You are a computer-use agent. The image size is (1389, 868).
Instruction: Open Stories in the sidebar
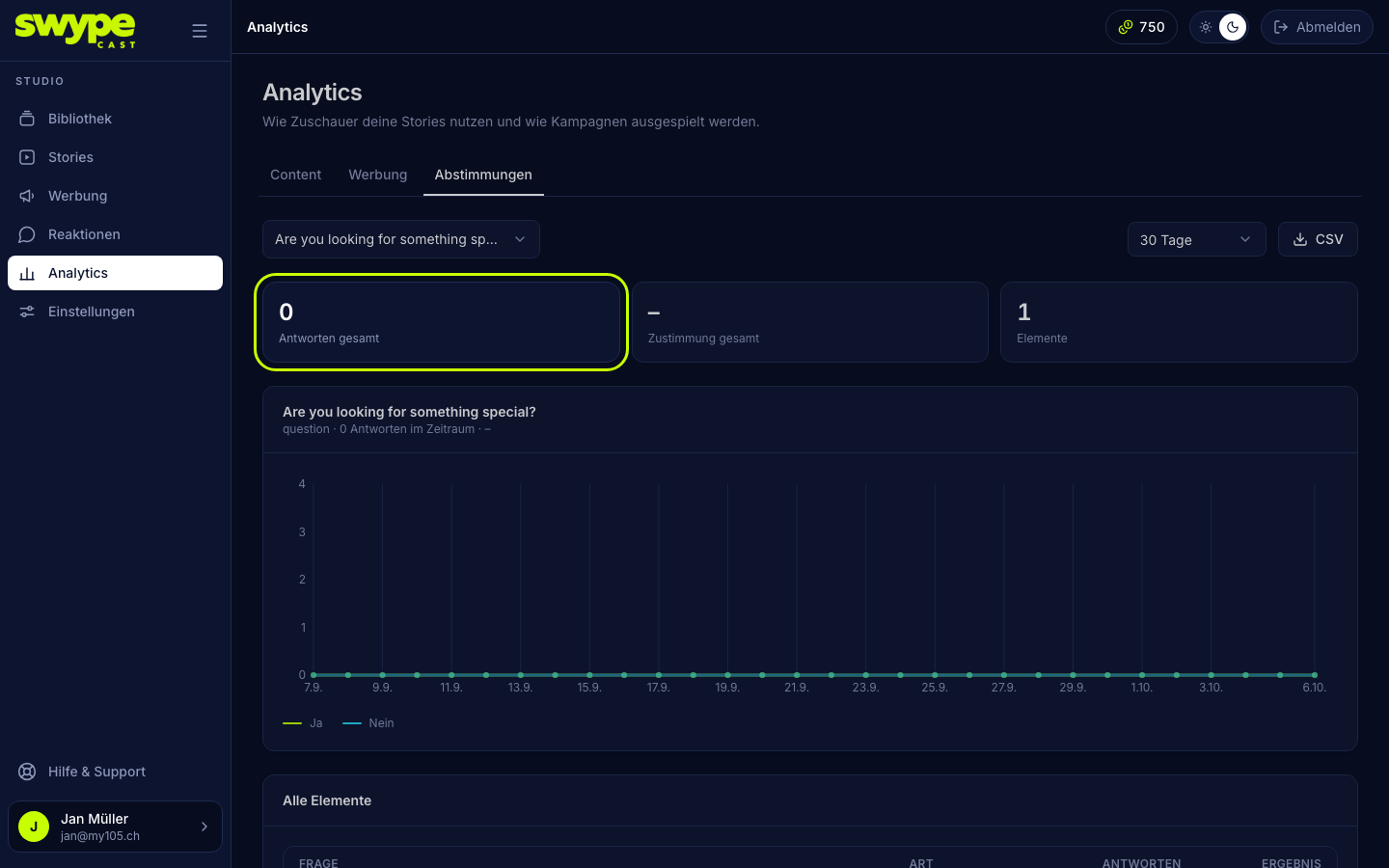click(x=115, y=157)
